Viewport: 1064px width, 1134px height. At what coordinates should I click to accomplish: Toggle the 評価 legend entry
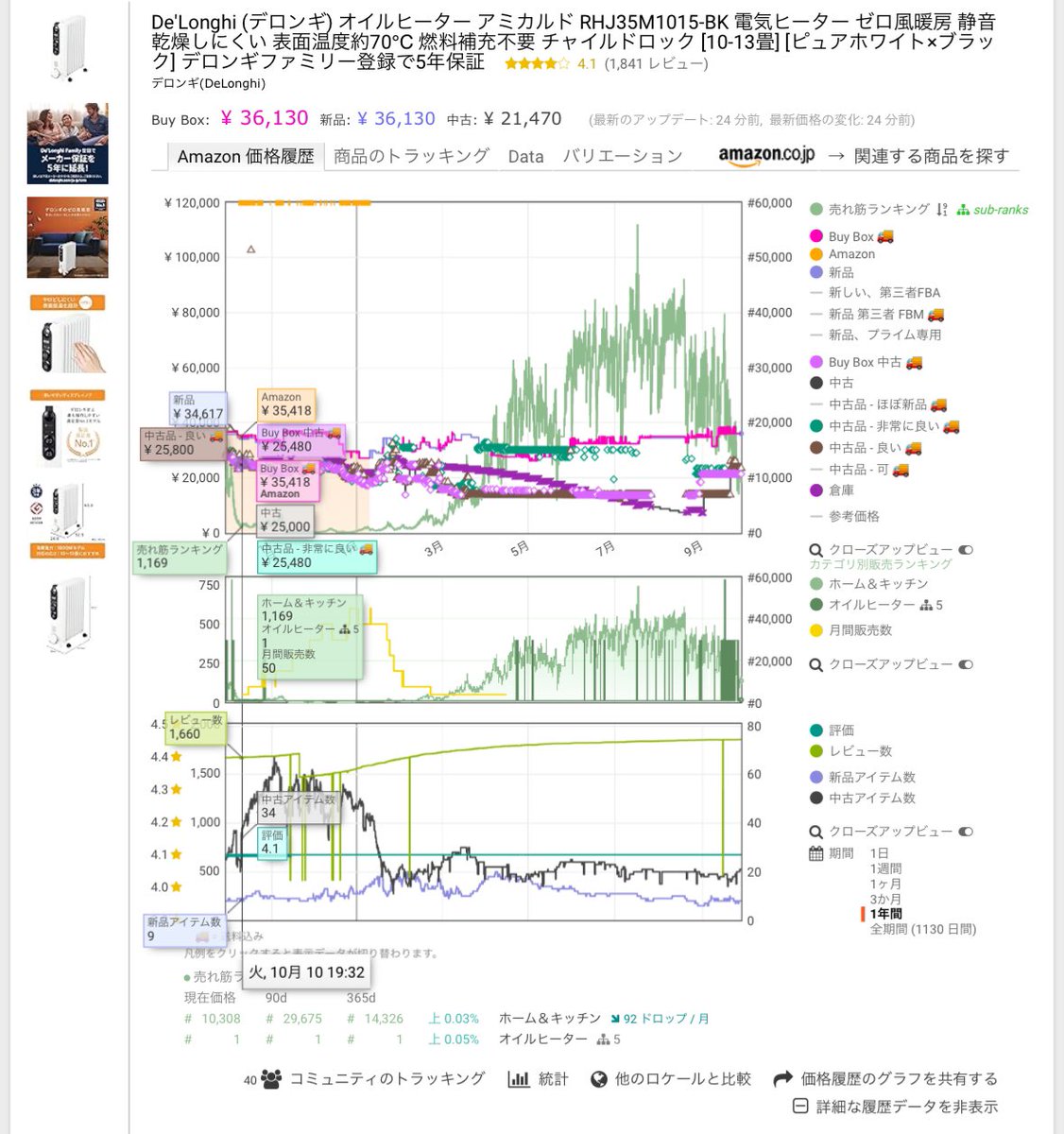832,730
